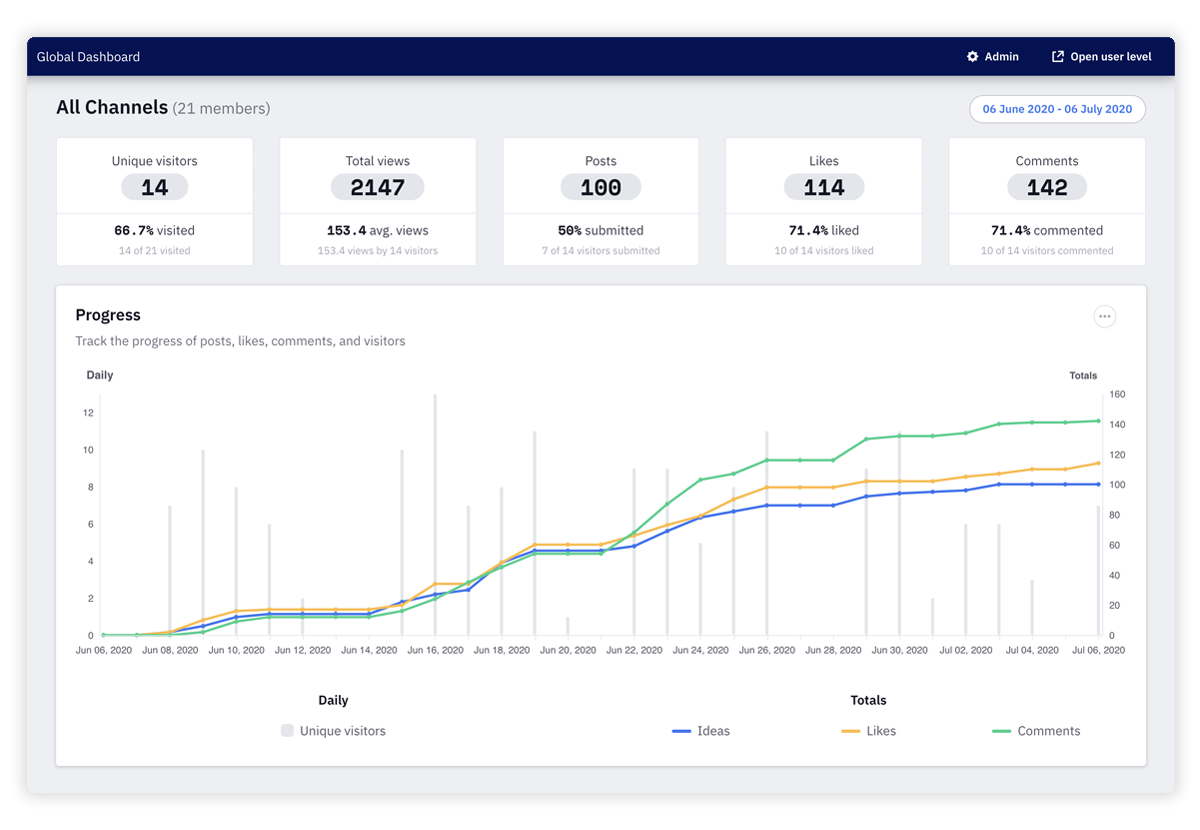Screen dimensions: 1200x830
Task: Click the tallest visitors bar at Jun 16
Action: coord(435,515)
